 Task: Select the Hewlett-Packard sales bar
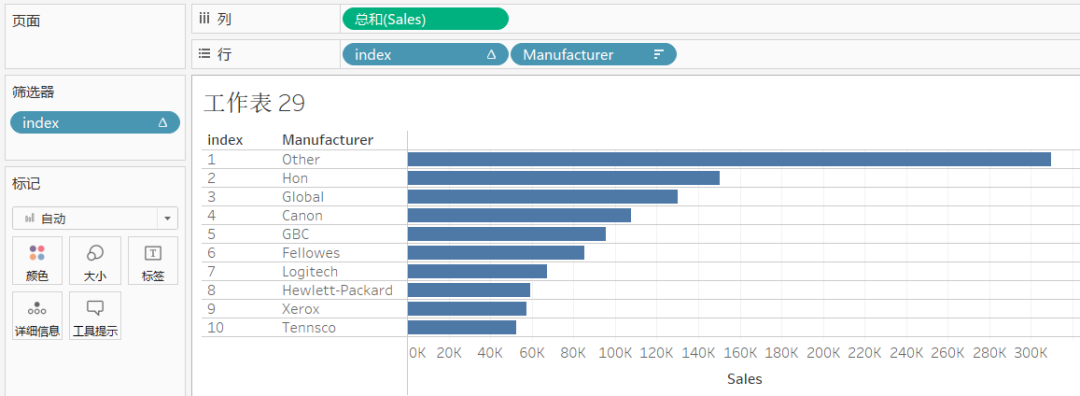pos(469,290)
